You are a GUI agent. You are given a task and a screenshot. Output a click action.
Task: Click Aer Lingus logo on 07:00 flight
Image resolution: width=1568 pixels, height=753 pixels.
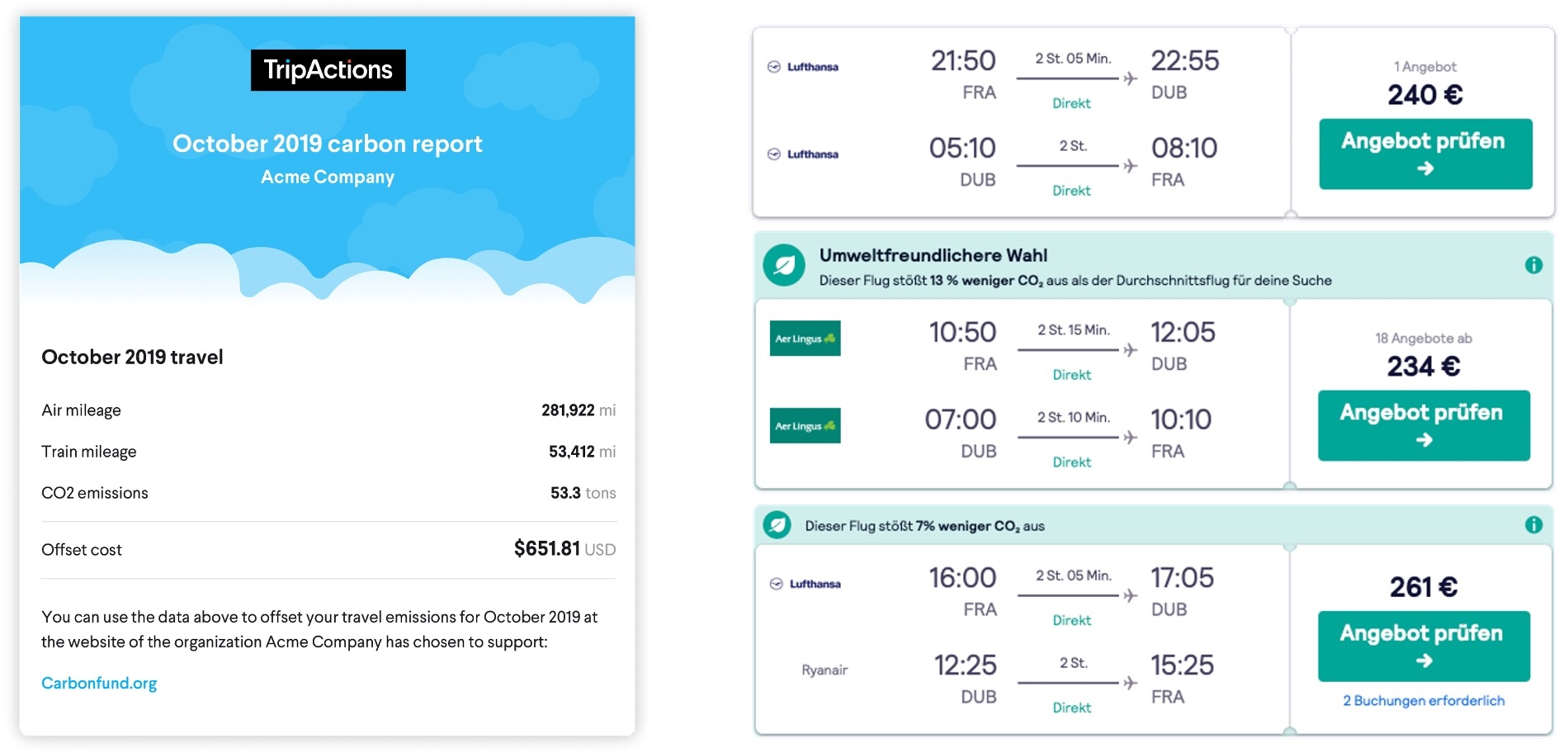click(805, 426)
